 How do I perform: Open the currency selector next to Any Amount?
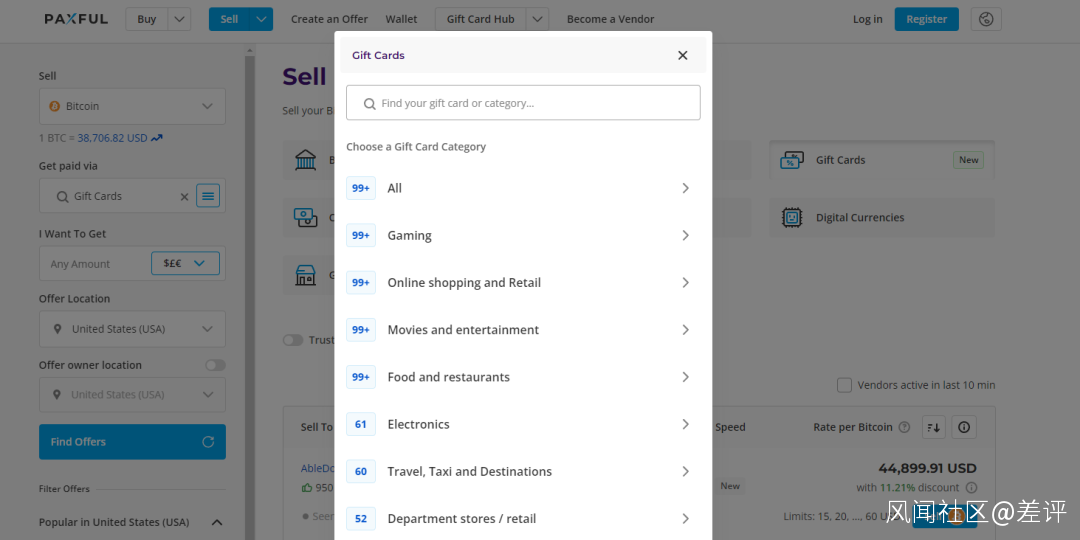(x=185, y=264)
